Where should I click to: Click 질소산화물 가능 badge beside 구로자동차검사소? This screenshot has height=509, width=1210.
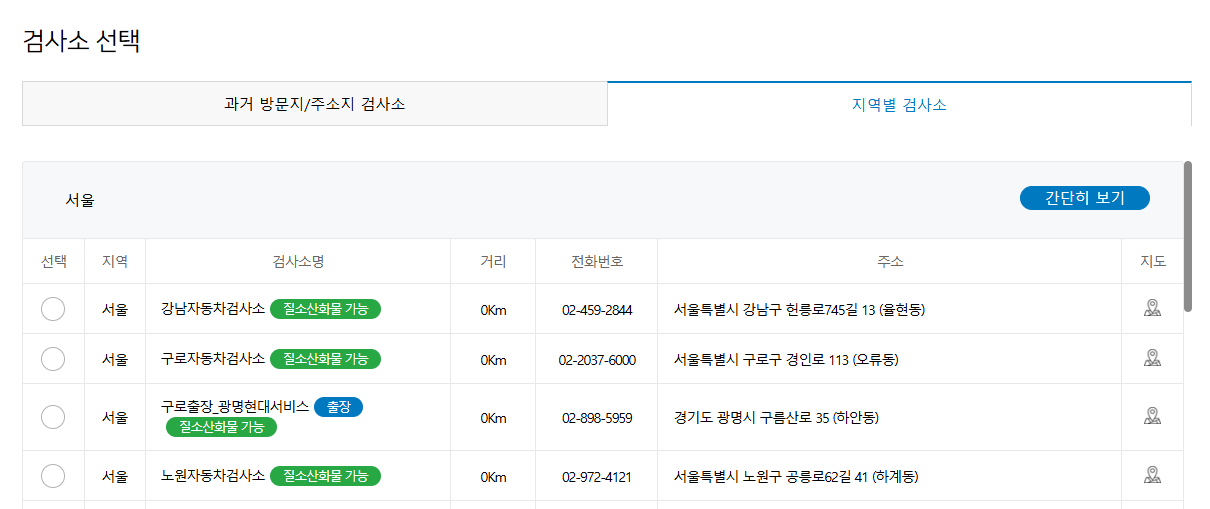coord(325,359)
